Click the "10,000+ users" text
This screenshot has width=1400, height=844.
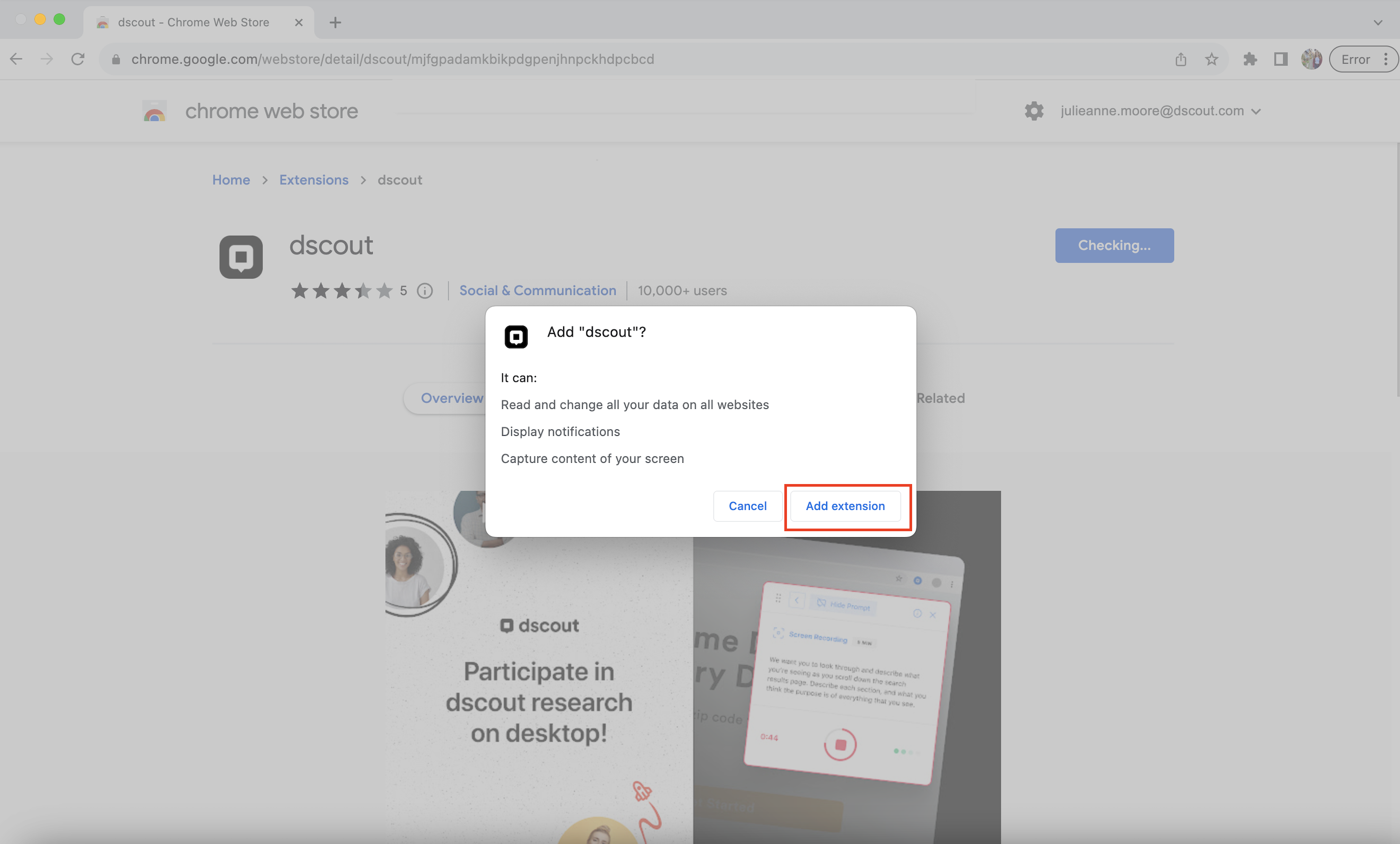point(682,291)
